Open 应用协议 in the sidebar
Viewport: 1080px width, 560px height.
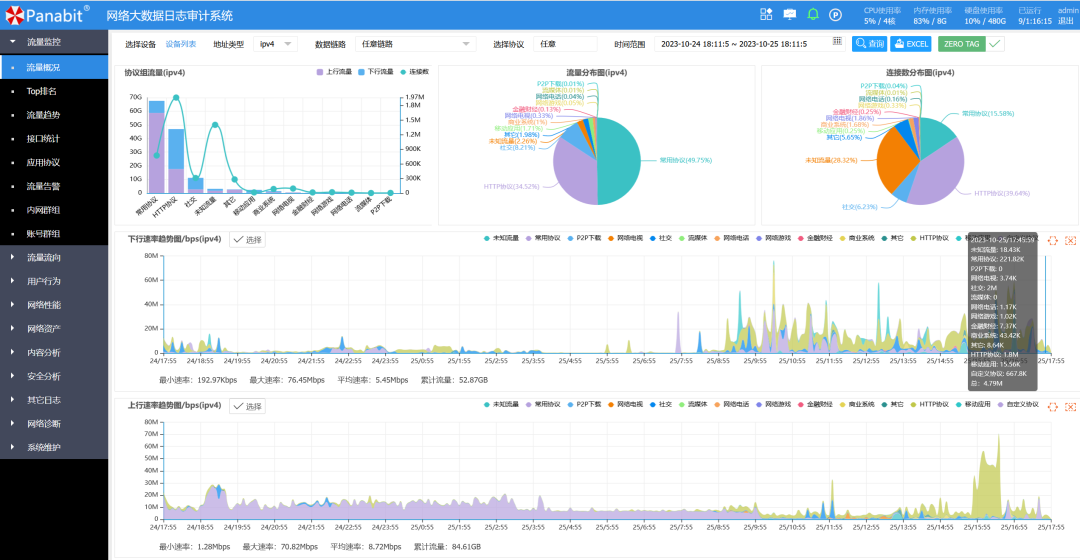(54, 163)
